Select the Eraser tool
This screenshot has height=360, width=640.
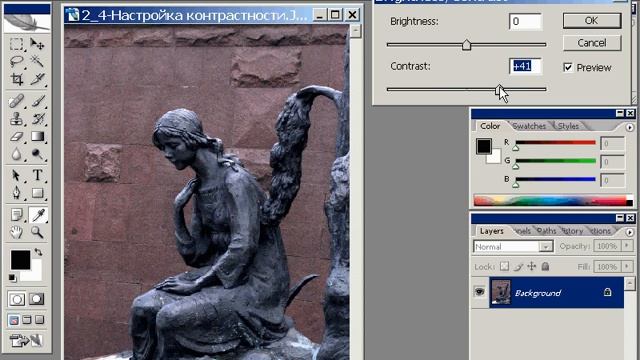(x=17, y=136)
